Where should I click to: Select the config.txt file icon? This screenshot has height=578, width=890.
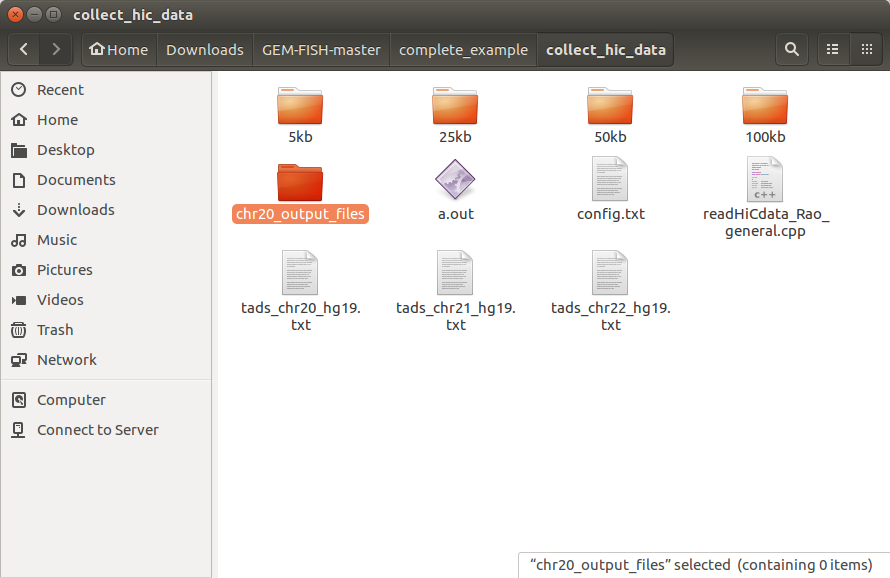click(x=610, y=179)
